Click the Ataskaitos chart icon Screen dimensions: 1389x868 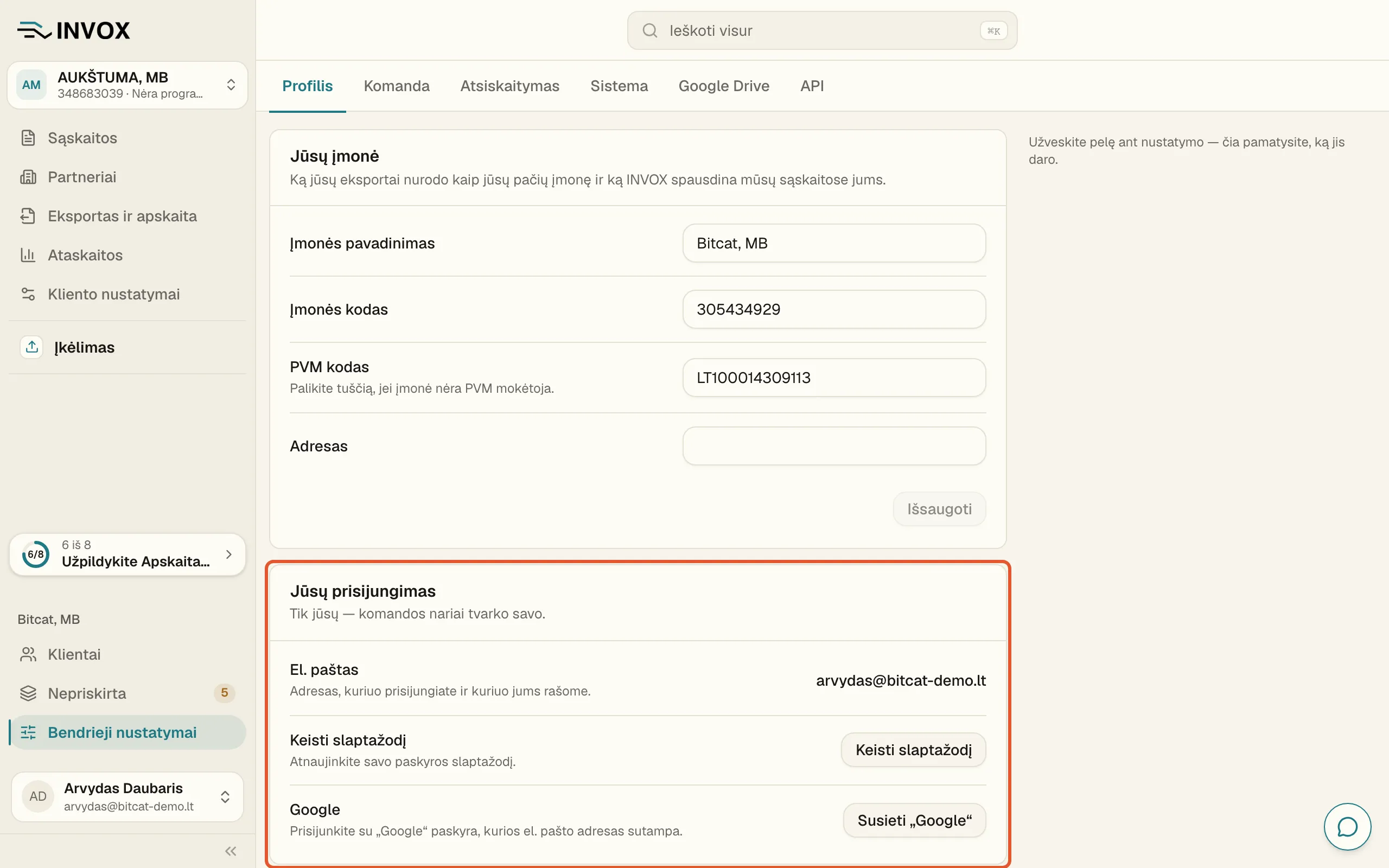(x=28, y=255)
